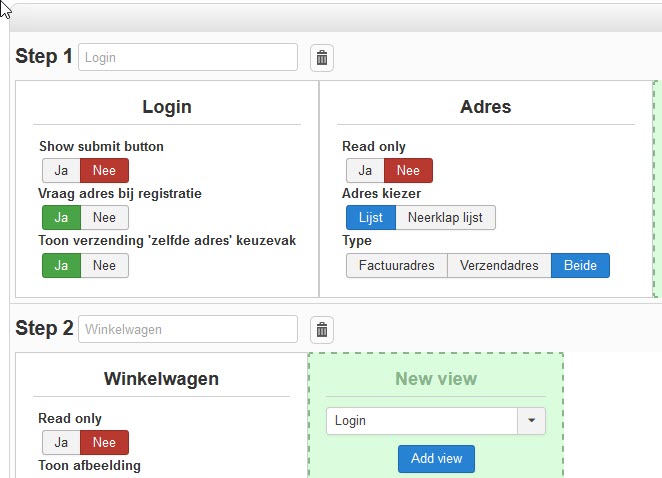Delete Step 1 with its trash icon
662x478 pixels.
click(322, 58)
